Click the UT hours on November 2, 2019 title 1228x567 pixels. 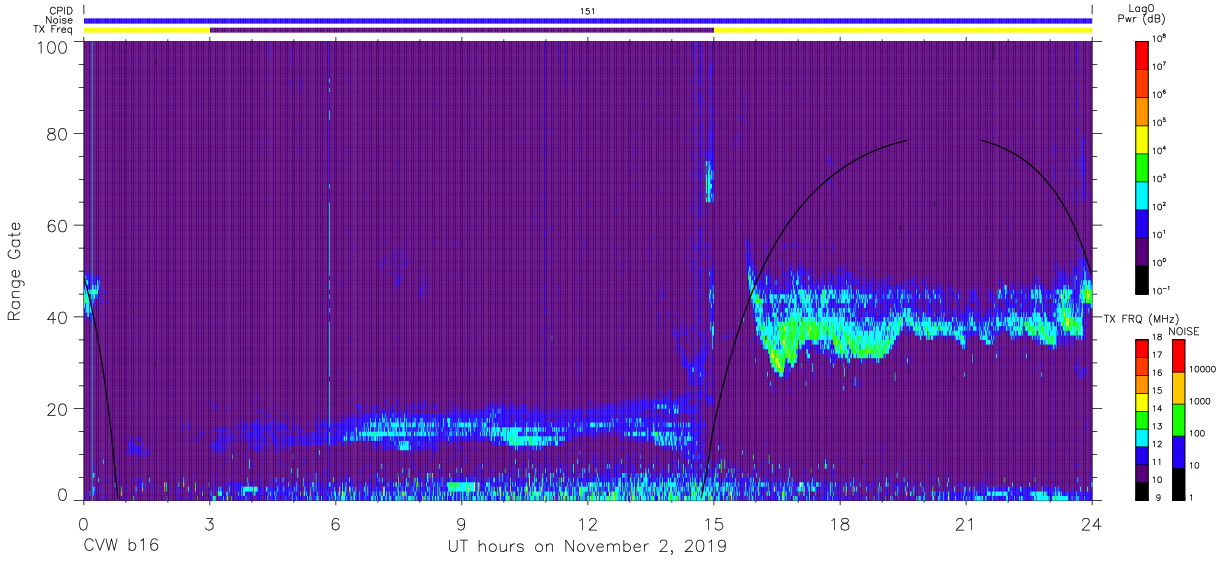click(587, 547)
